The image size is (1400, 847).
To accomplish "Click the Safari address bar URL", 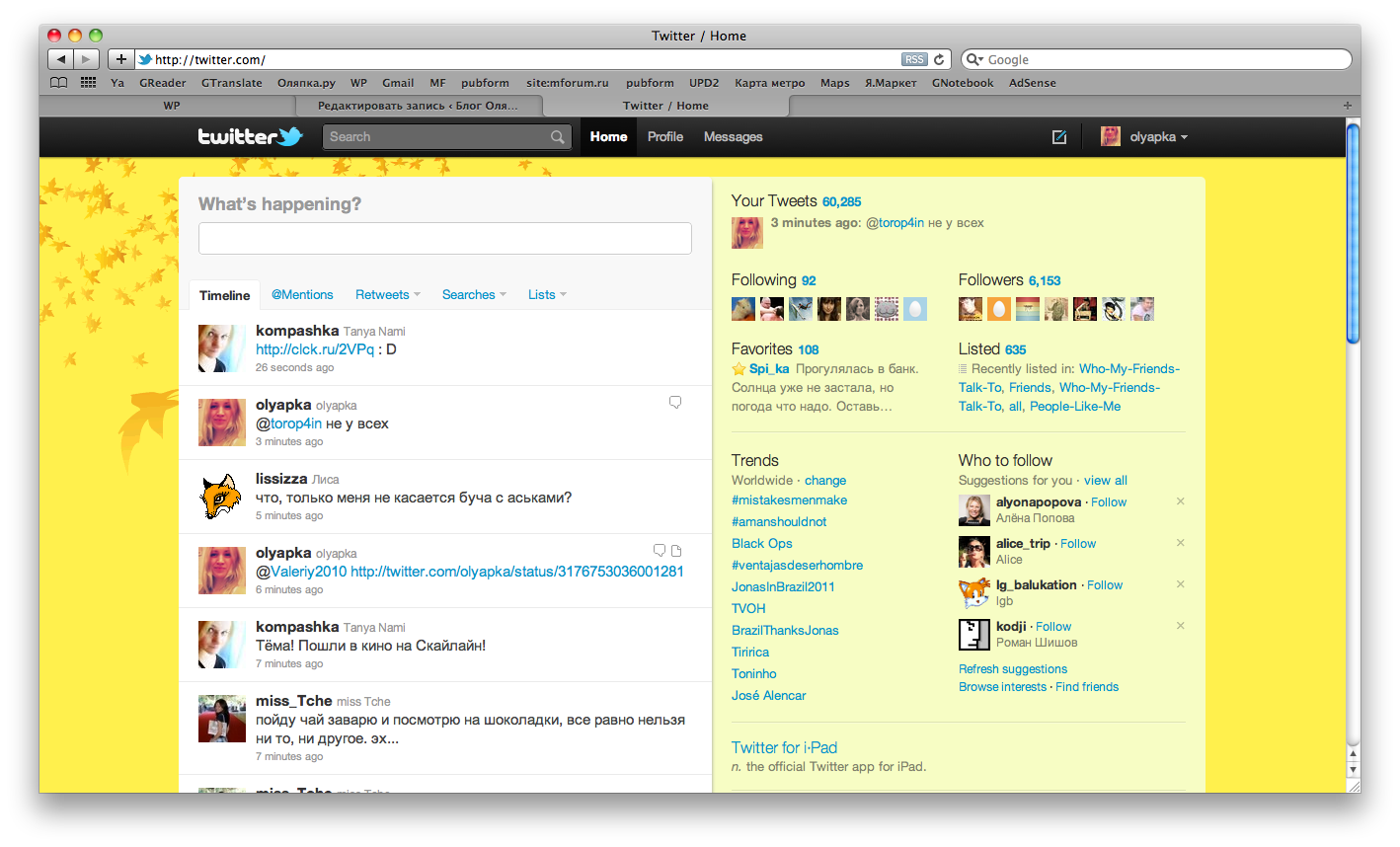I will [x=210, y=59].
